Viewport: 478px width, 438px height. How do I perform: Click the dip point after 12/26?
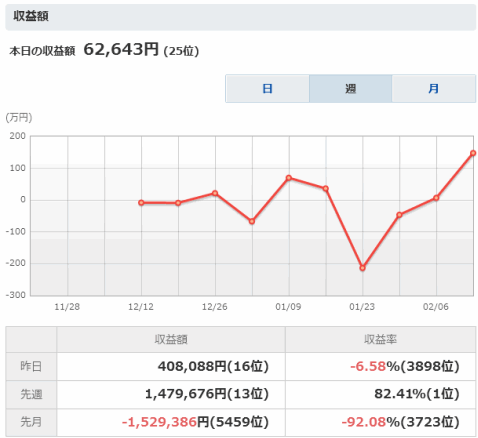click(252, 221)
